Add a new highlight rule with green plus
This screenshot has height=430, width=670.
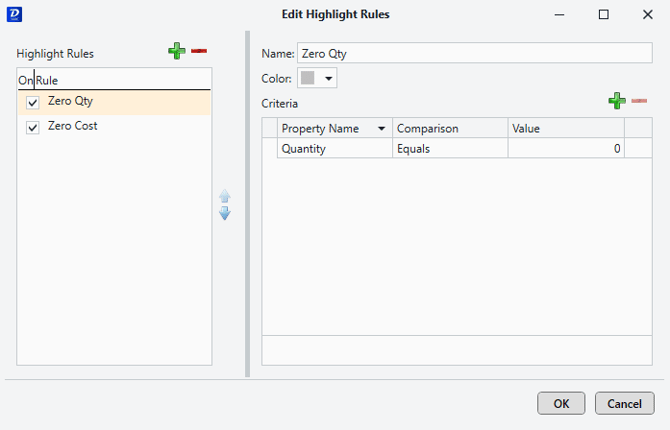(177, 51)
